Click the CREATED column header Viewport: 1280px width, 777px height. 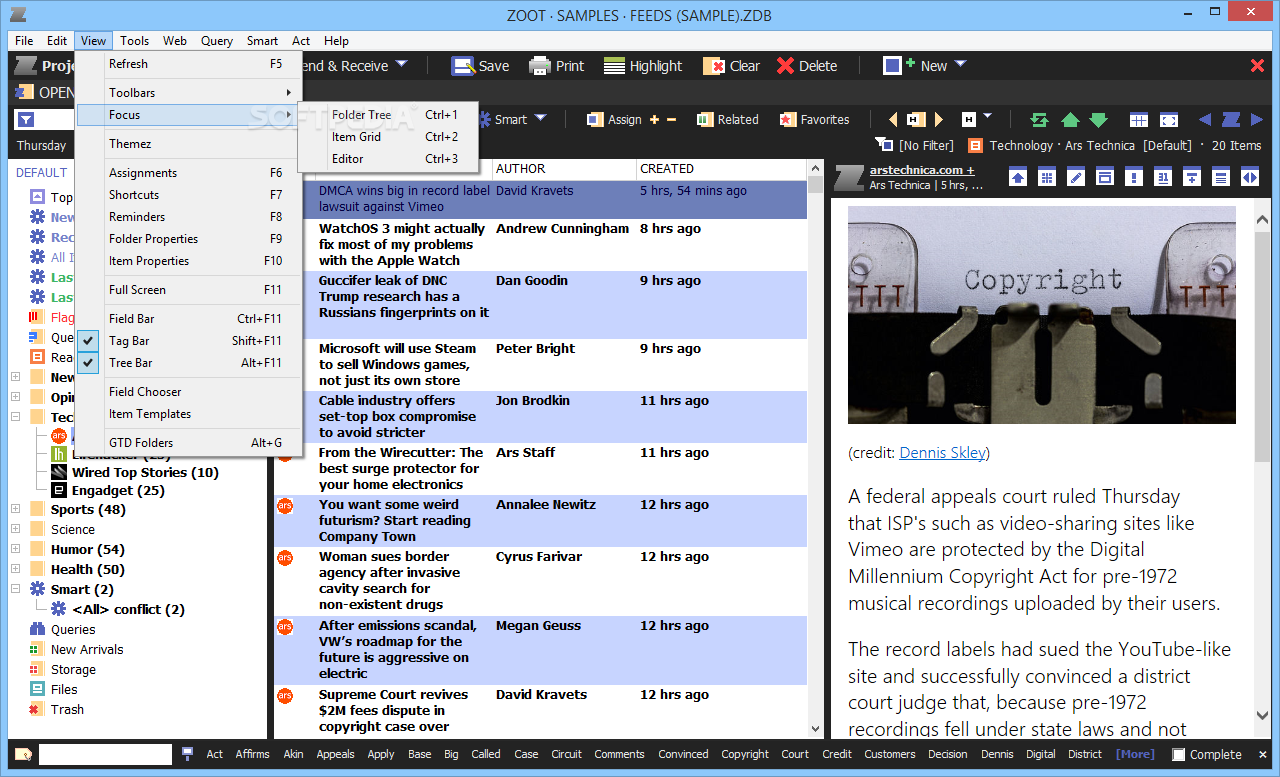click(x=720, y=169)
